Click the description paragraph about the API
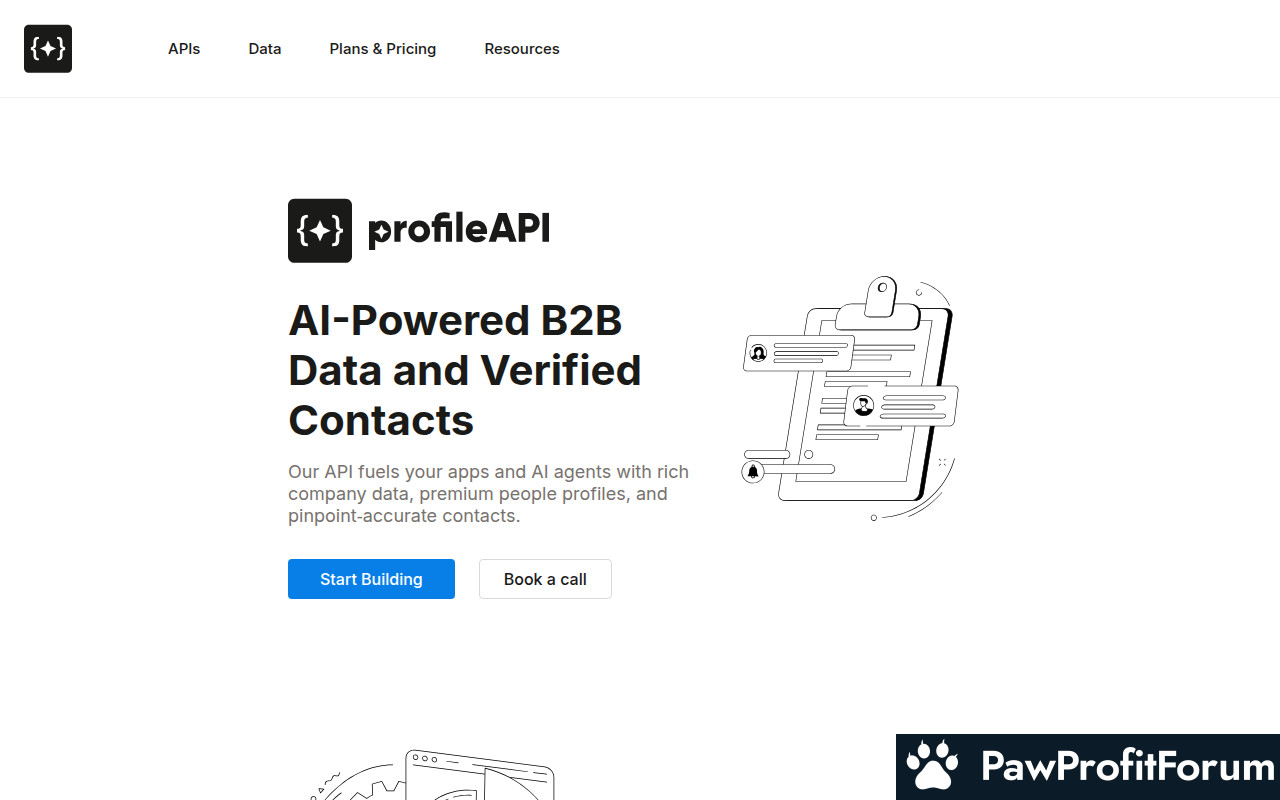 pyautogui.click(x=488, y=494)
